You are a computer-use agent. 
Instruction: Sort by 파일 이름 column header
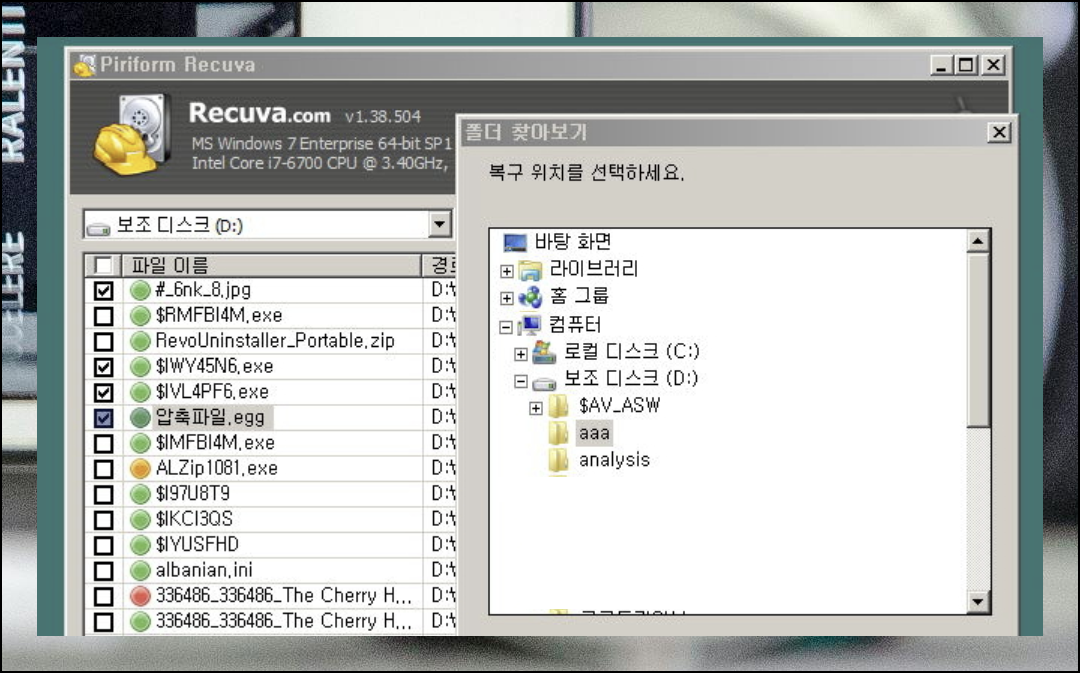click(x=271, y=265)
